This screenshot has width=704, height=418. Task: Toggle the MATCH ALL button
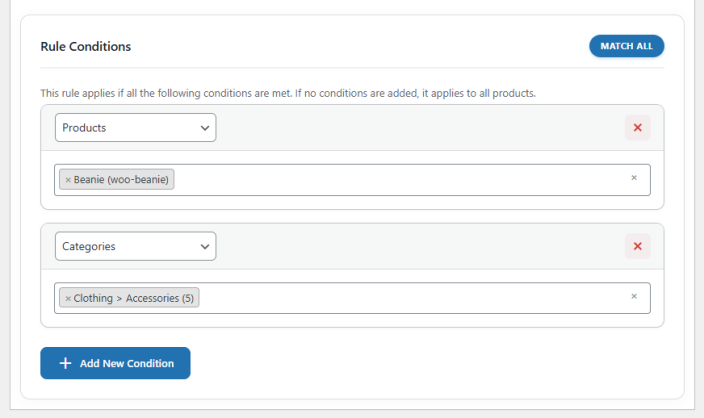pos(626,46)
